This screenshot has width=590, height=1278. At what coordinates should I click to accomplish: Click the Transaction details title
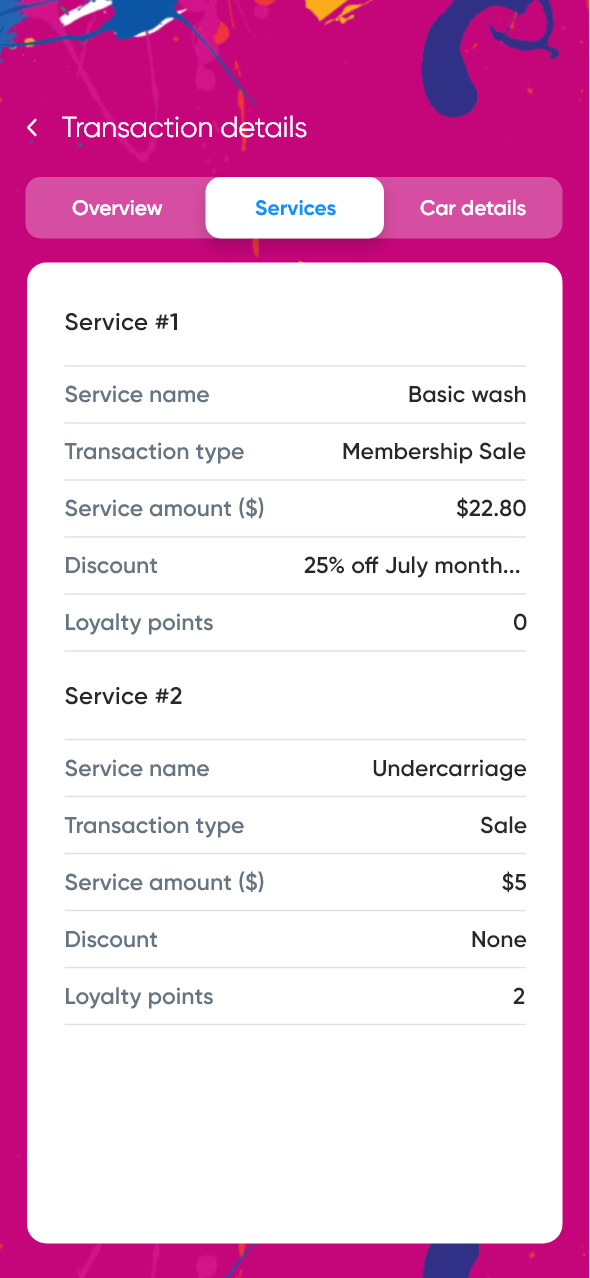click(x=184, y=128)
